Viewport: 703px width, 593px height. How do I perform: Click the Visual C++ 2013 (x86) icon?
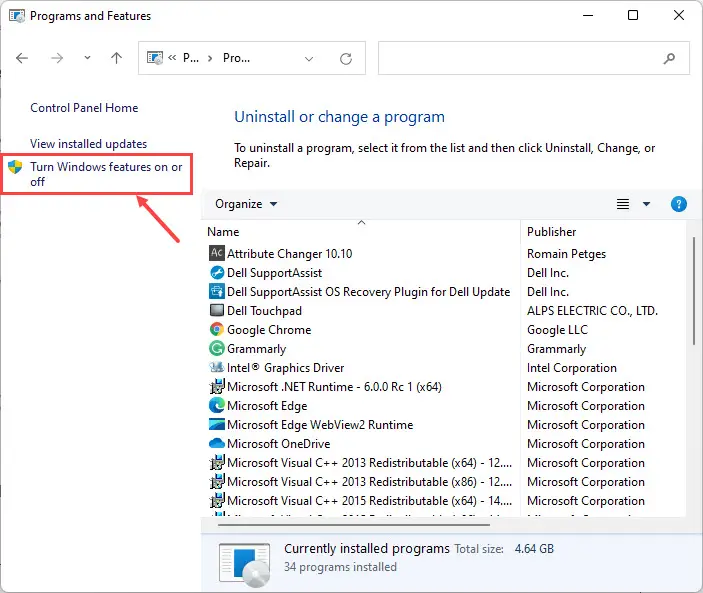click(217, 481)
